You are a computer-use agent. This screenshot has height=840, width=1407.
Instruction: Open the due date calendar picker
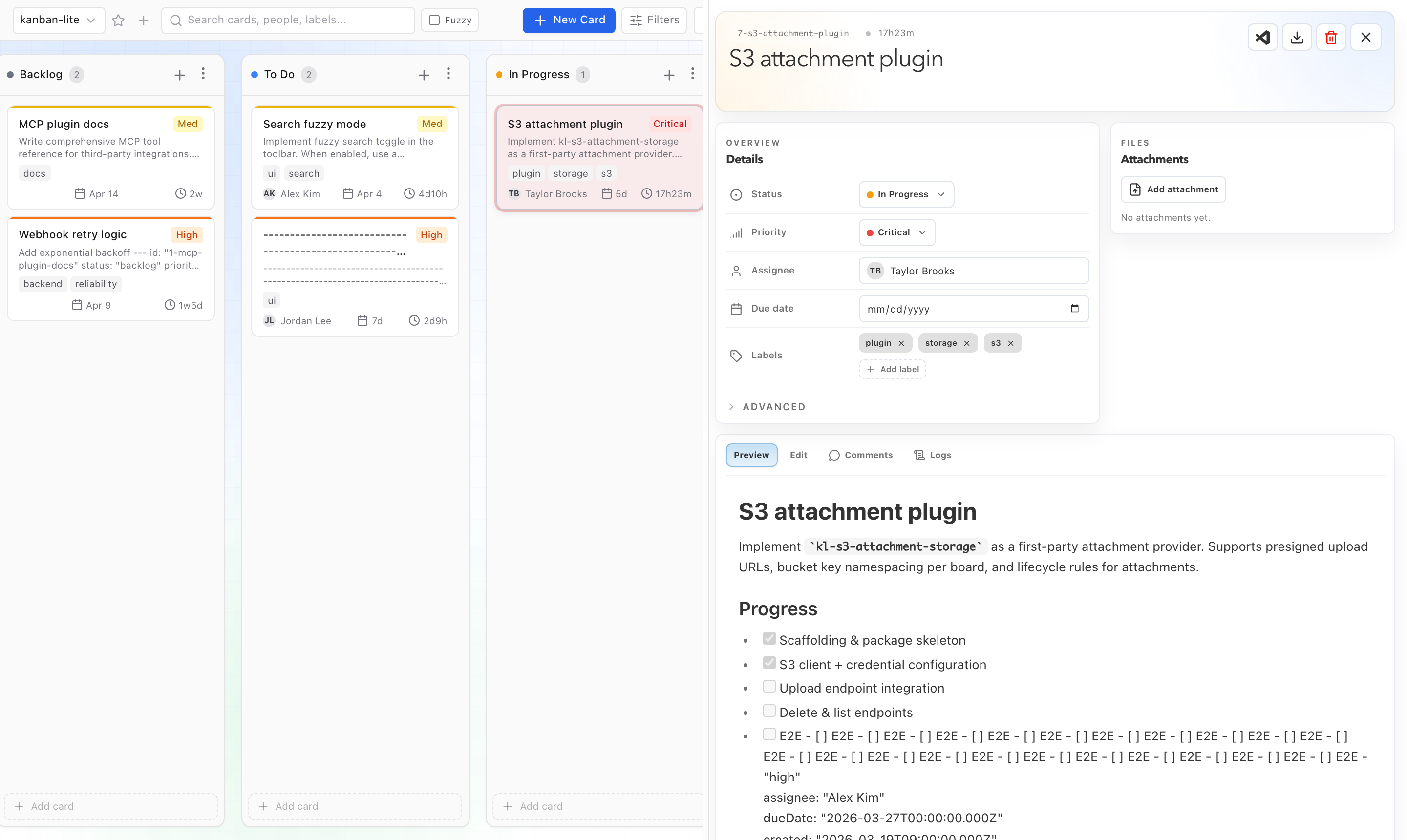tap(1075, 309)
